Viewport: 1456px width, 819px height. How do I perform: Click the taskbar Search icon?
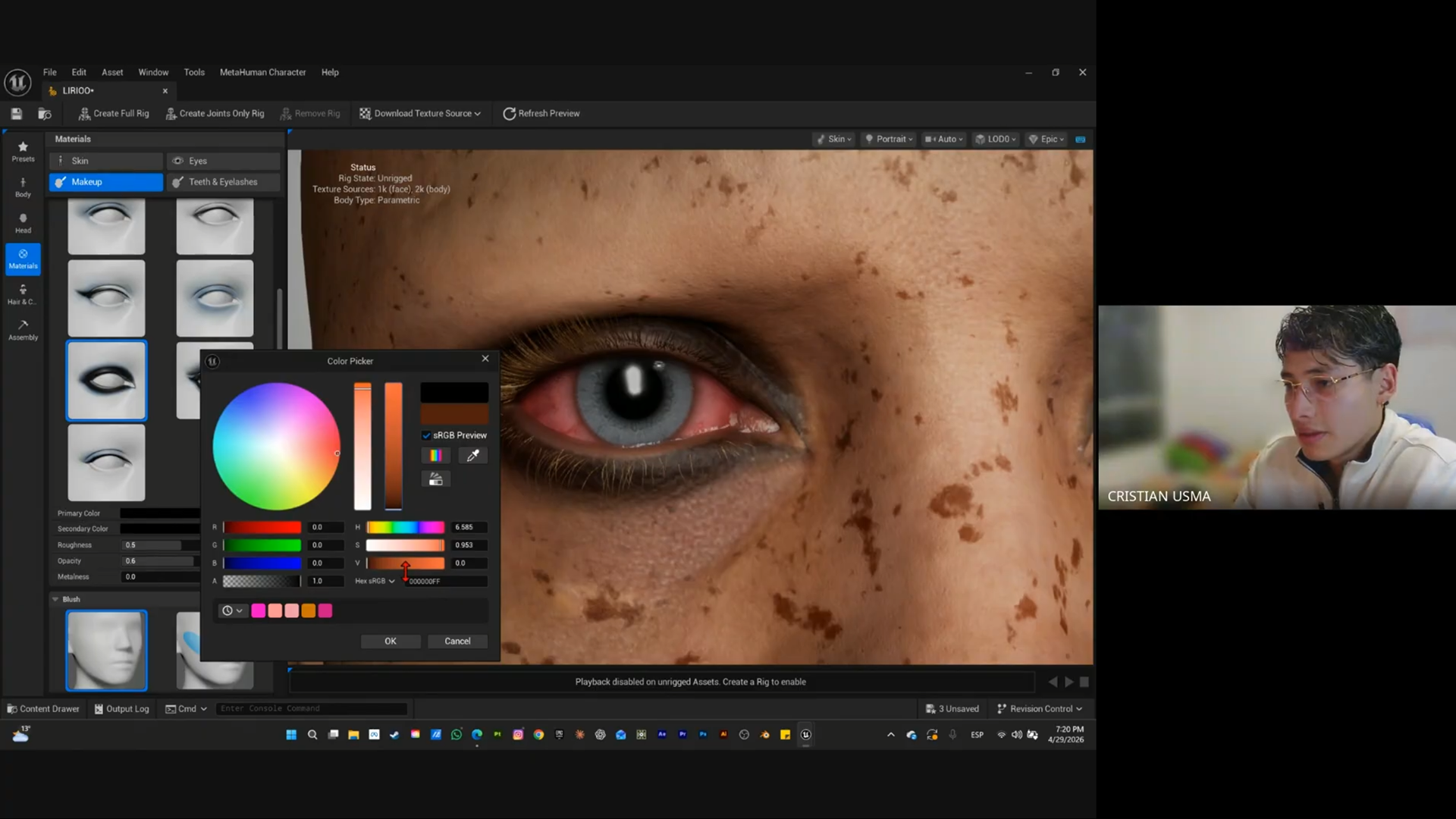[312, 734]
